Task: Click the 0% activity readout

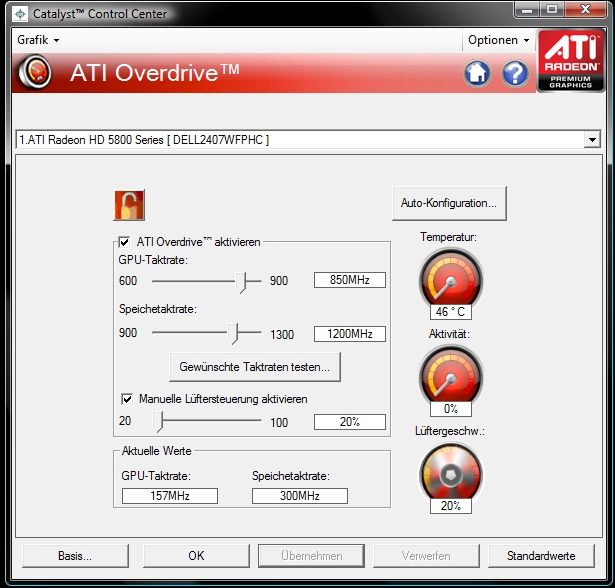Action: point(451,409)
